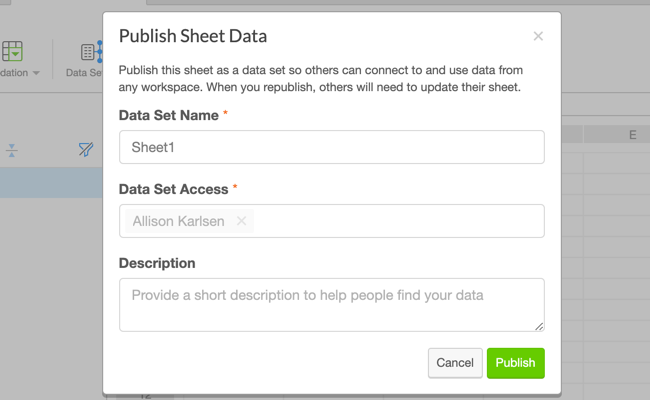650x400 pixels.
Task: Remove Allison Karlsen from access list
Action: (x=241, y=221)
